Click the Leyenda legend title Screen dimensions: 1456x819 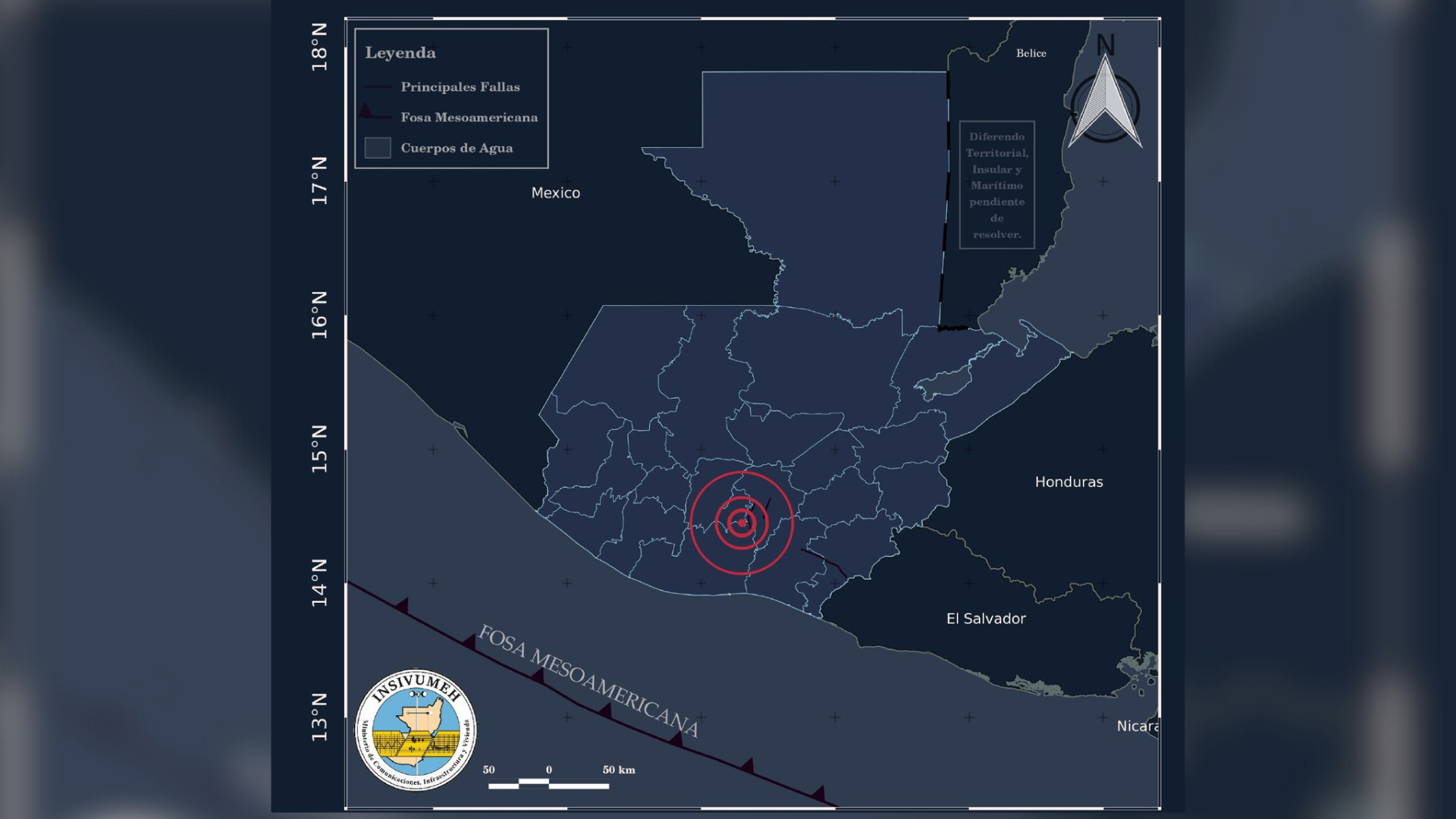[x=400, y=52]
